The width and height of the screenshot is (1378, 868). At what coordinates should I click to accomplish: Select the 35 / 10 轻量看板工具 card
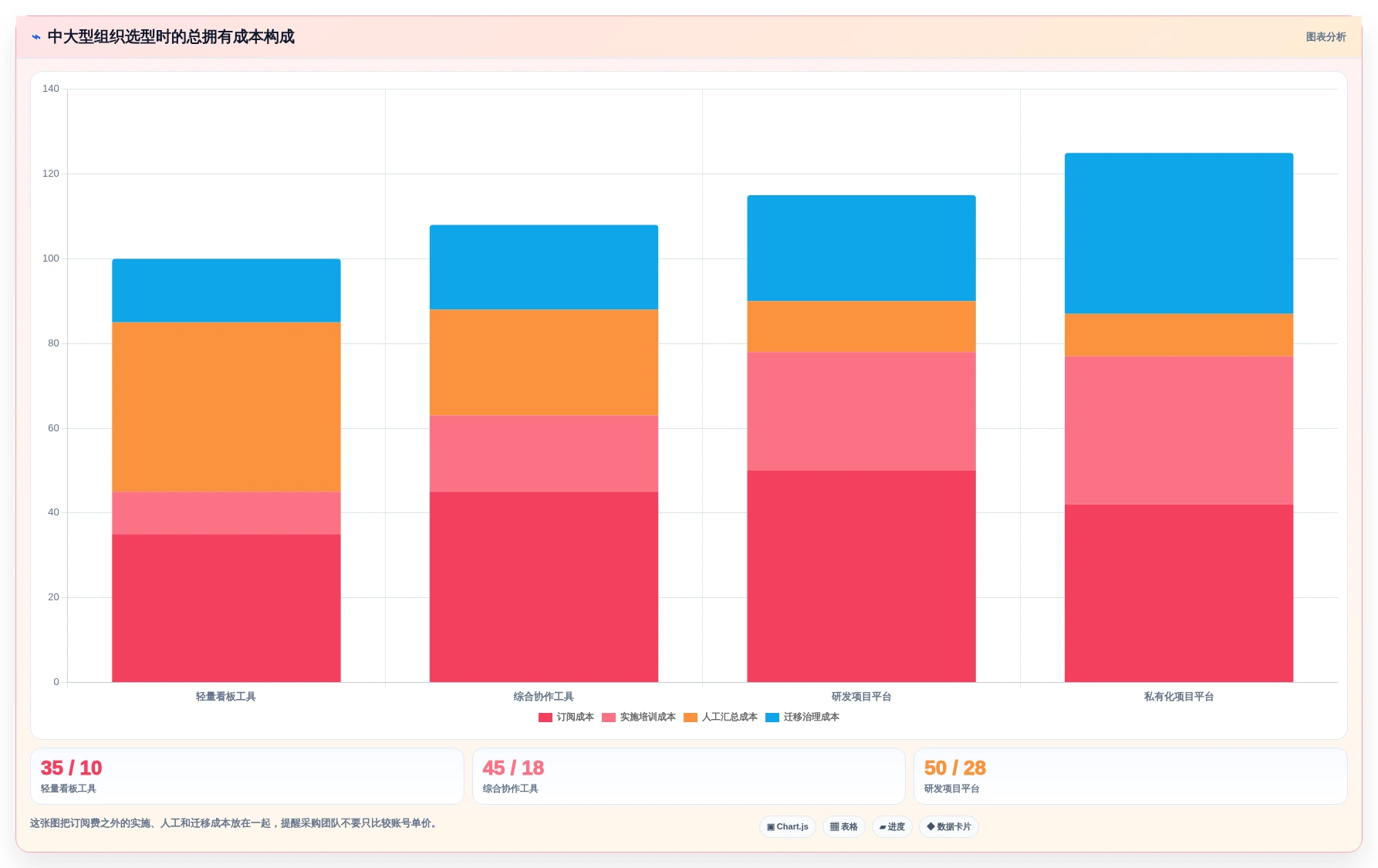pyautogui.click(x=247, y=776)
